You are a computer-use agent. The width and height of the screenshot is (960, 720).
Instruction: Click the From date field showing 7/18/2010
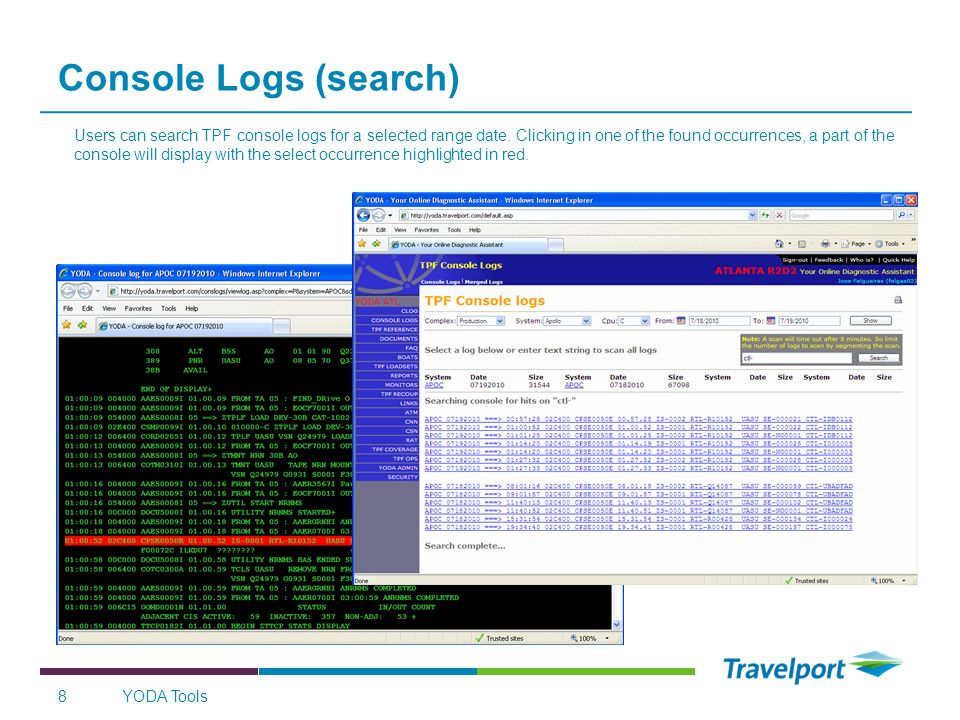coord(719,320)
